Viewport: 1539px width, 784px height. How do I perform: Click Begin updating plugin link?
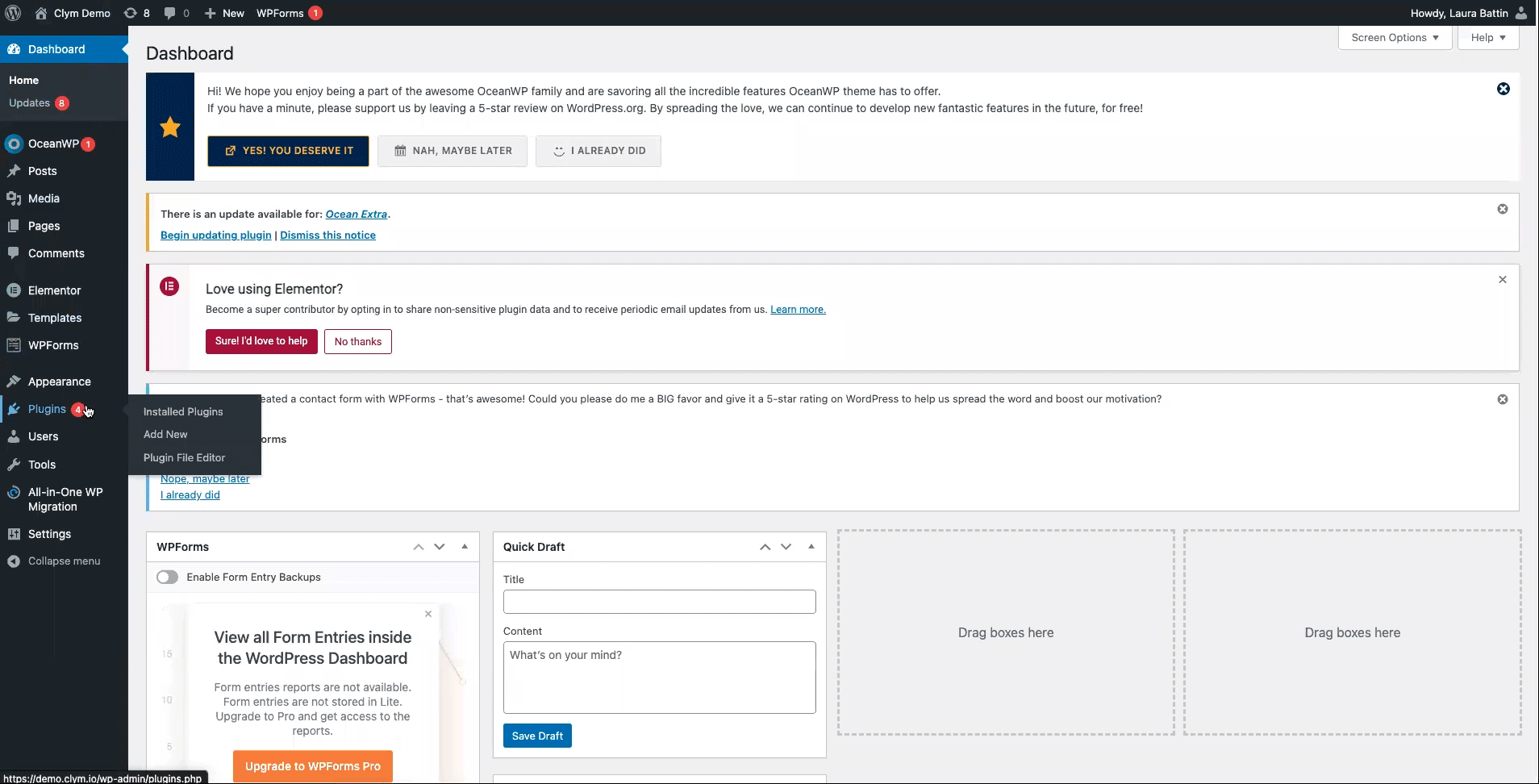[216, 236]
